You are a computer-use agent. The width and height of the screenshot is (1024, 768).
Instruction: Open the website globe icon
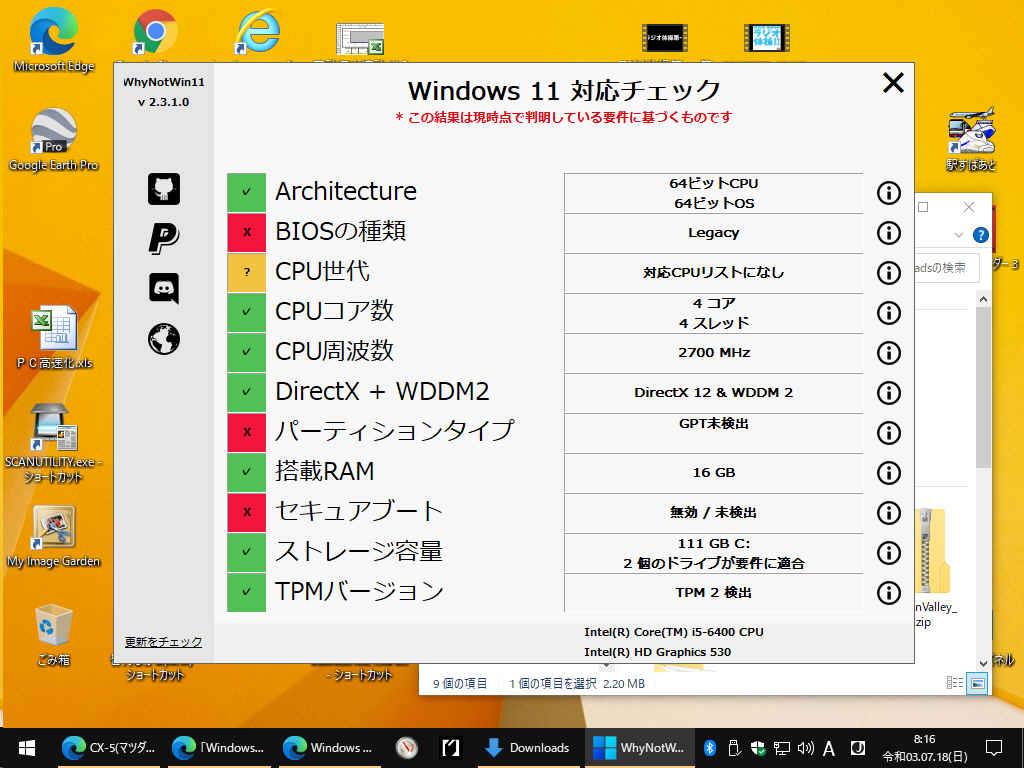click(163, 339)
